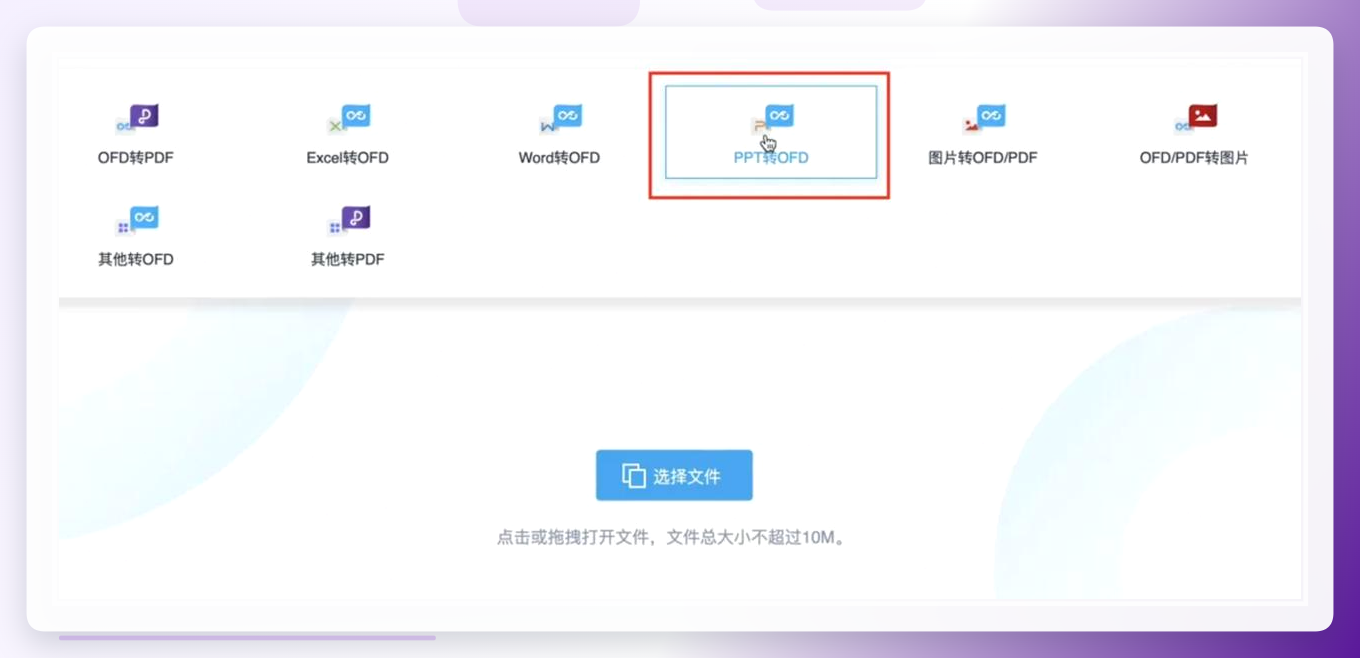Click the 选择文件 button

(674, 475)
